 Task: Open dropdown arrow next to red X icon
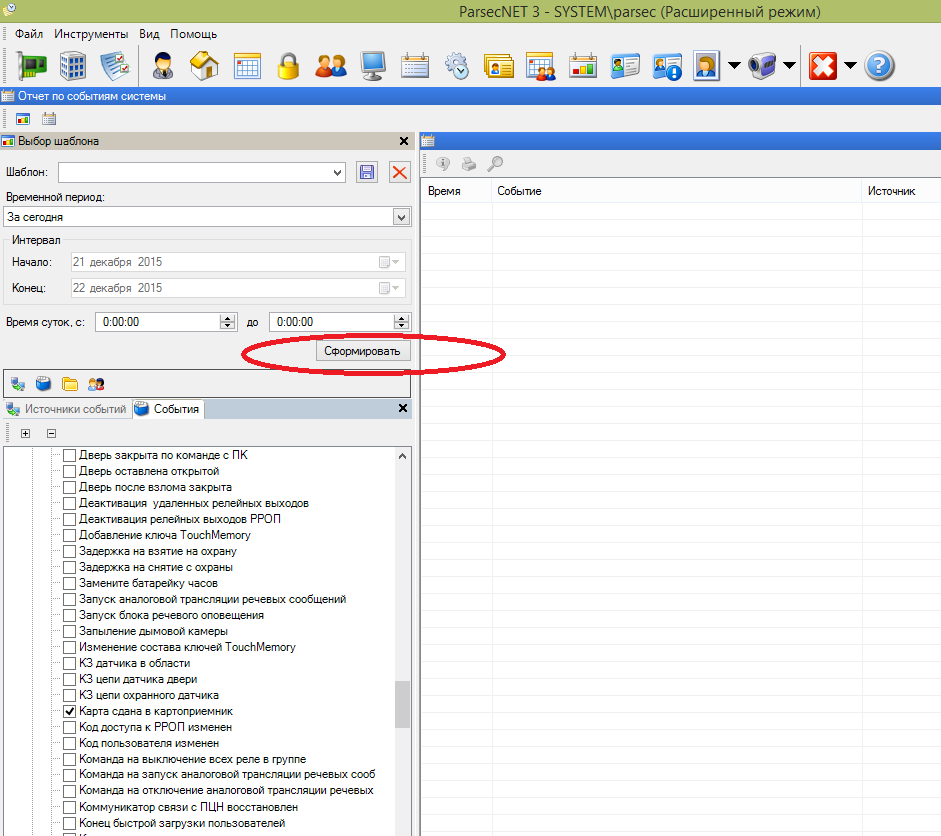click(850, 65)
